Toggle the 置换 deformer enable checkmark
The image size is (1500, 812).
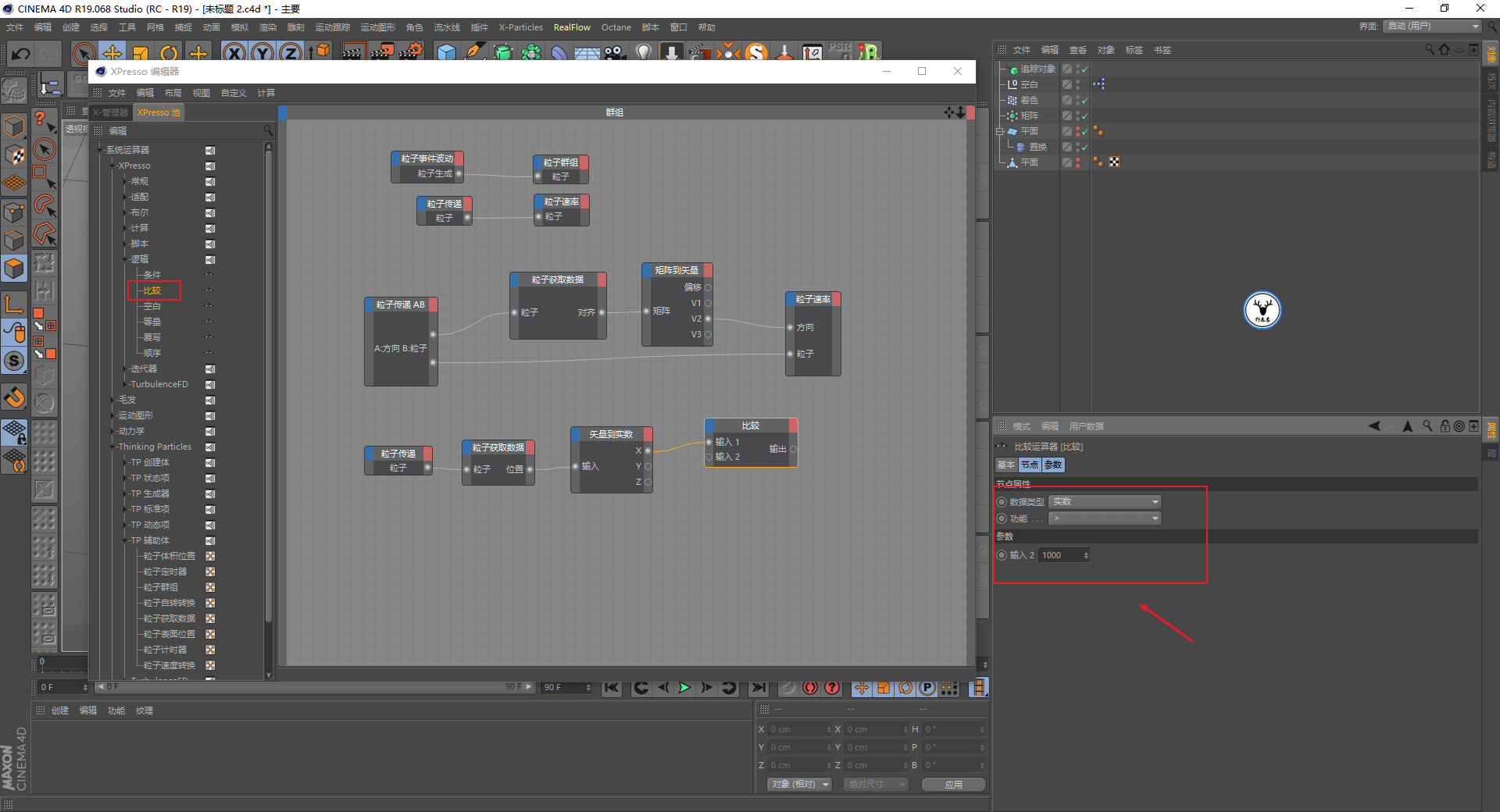(1084, 147)
